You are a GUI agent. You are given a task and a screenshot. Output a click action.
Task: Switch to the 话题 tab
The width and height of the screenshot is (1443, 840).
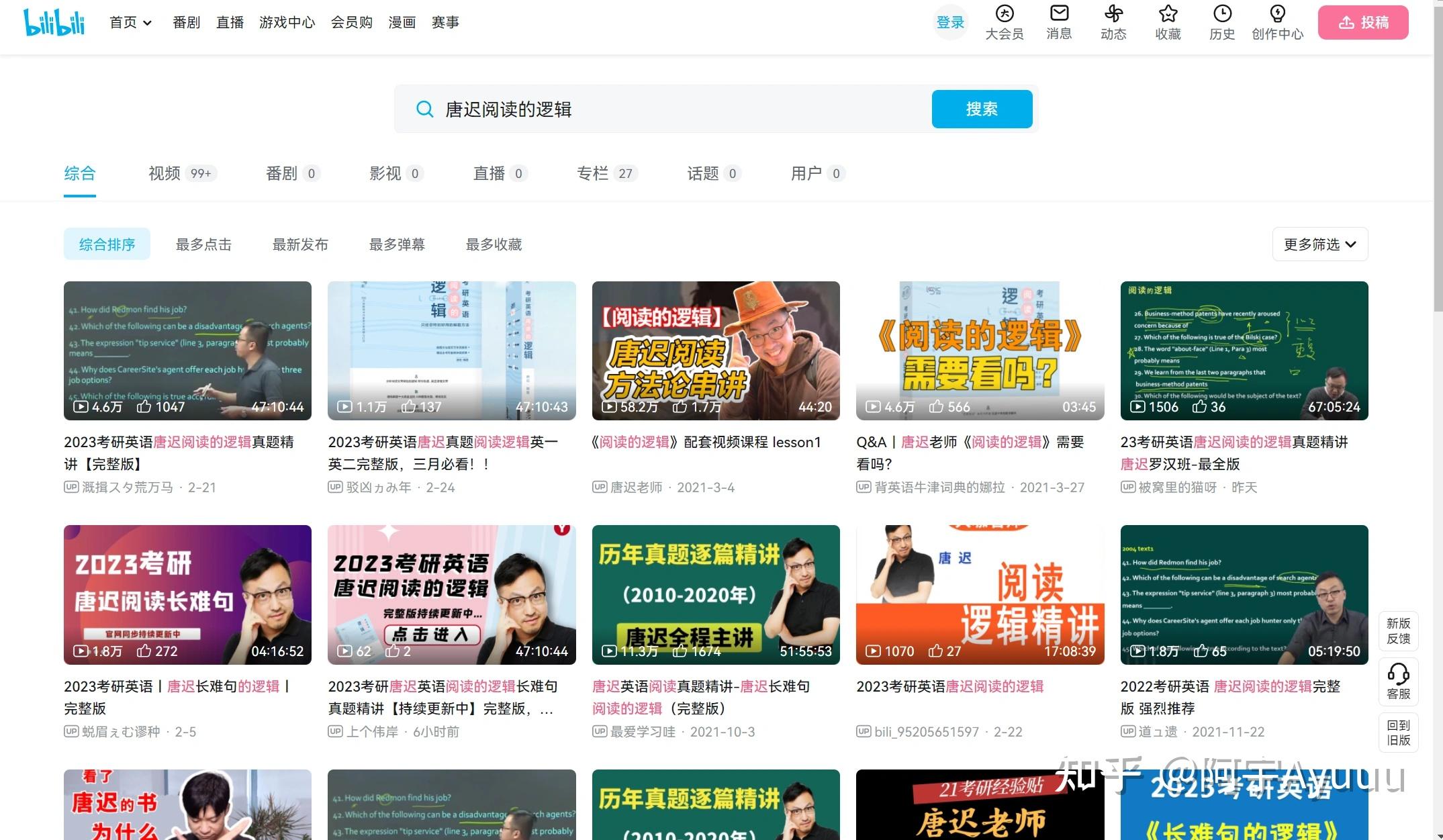point(714,173)
